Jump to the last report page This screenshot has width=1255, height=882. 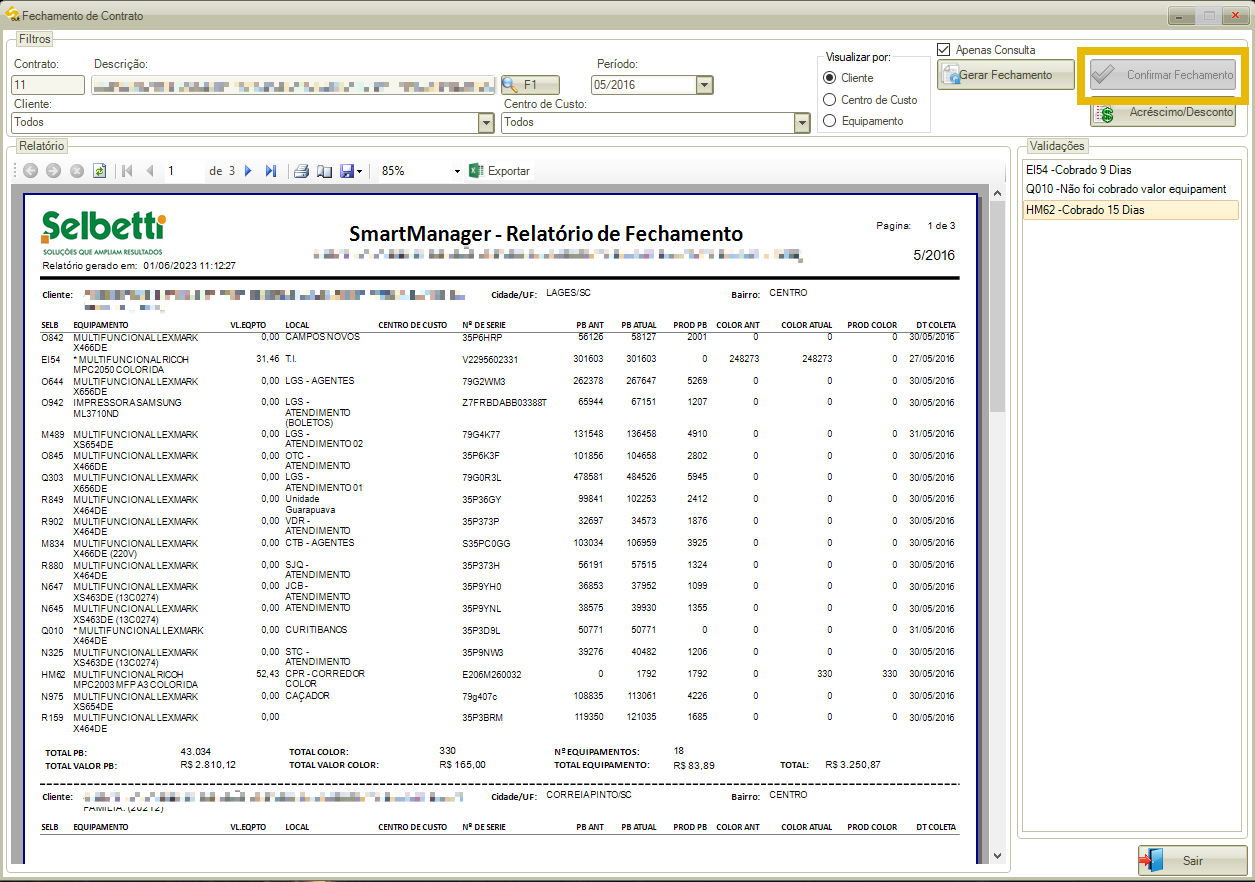[271, 171]
